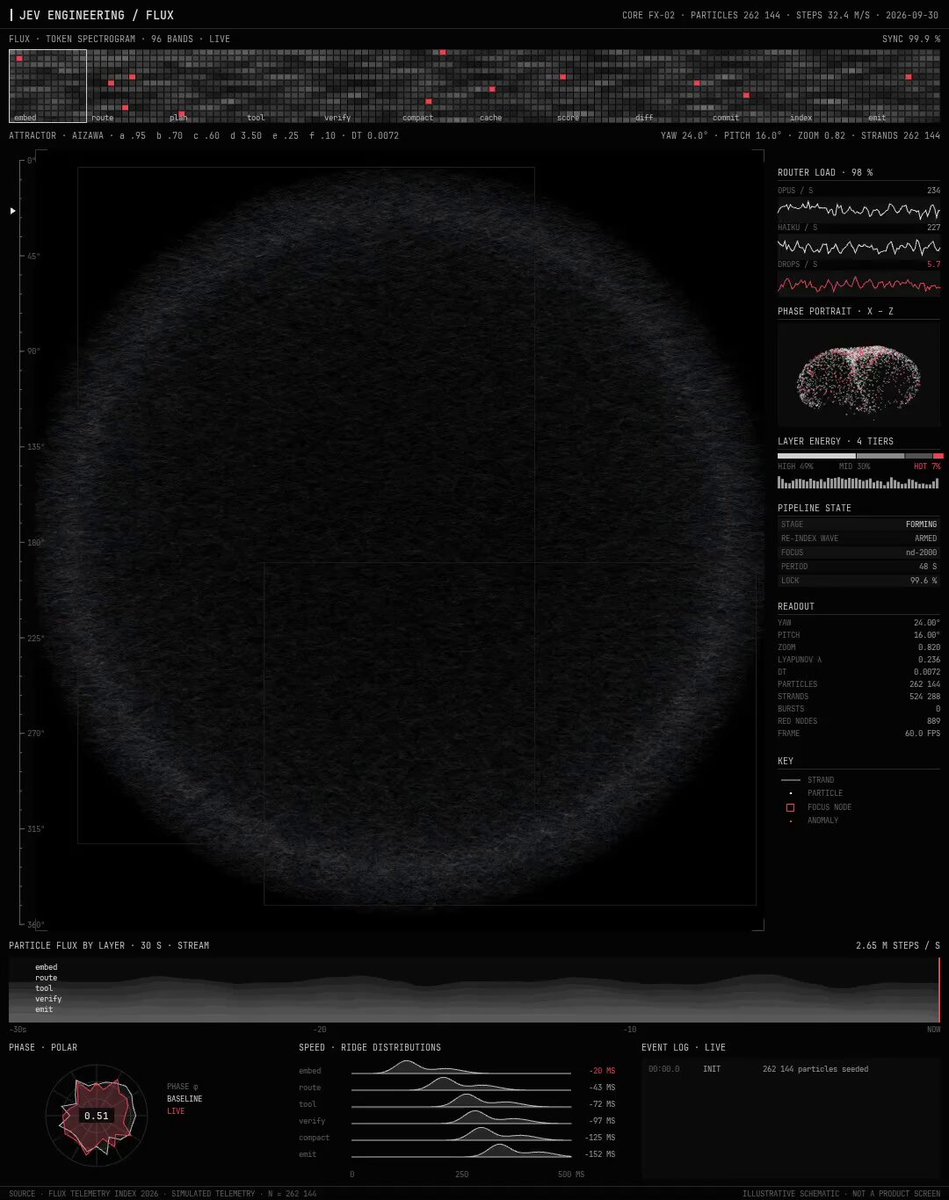Select the BURSTS readout row
949x1200 pixels.
[x=859, y=708]
